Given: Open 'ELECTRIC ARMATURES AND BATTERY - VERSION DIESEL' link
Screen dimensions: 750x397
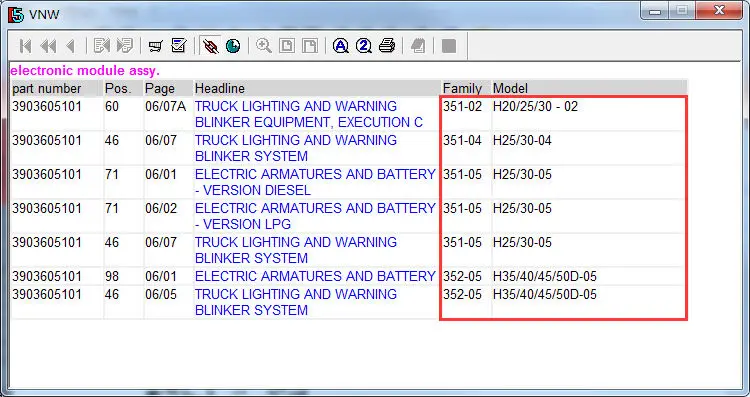Looking at the screenshot, I should (x=315, y=182).
